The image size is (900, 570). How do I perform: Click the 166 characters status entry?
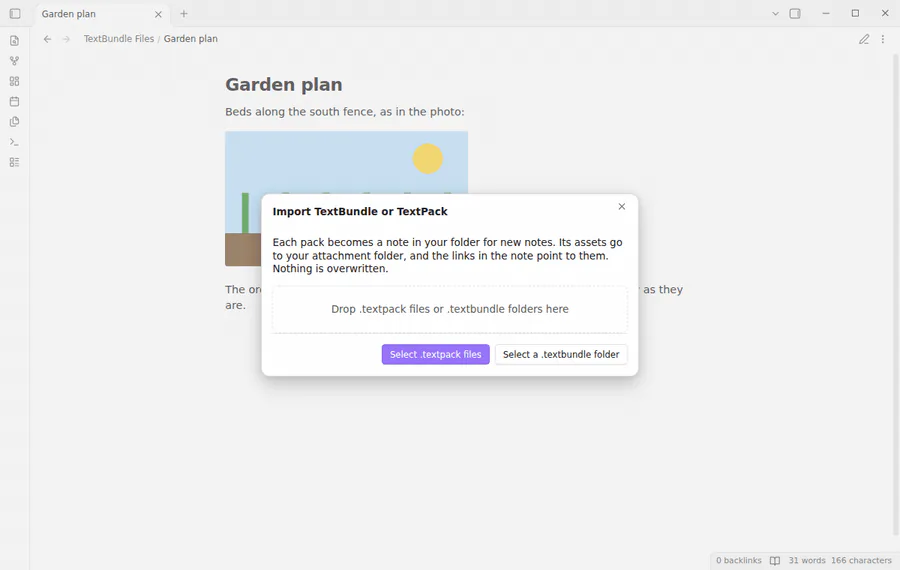[861, 560]
